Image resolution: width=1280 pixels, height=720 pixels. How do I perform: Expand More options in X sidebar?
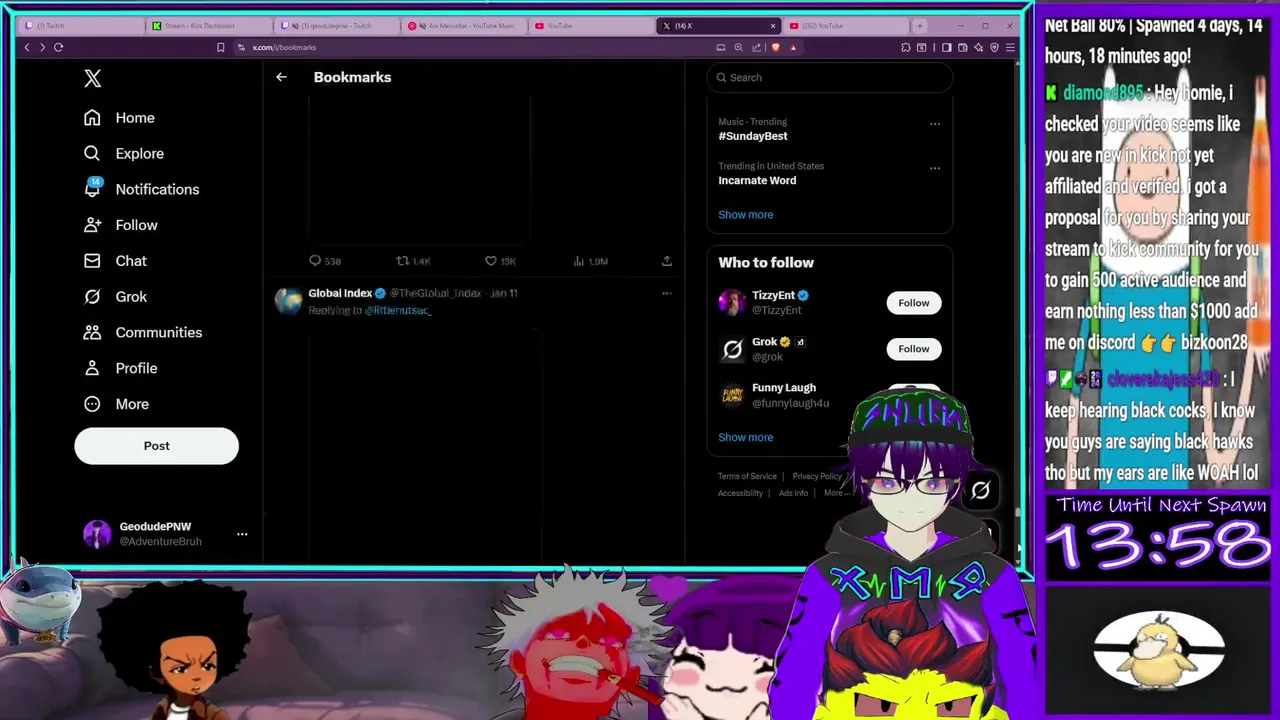tap(116, 404)
